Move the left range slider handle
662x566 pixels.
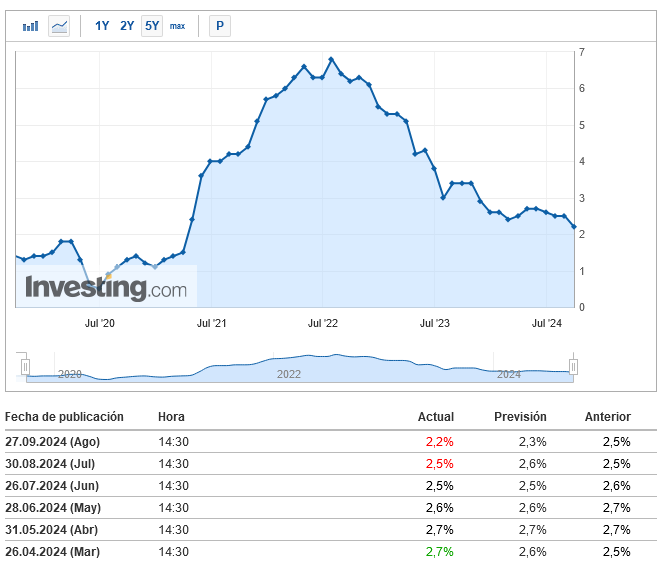tap(25, 367)
